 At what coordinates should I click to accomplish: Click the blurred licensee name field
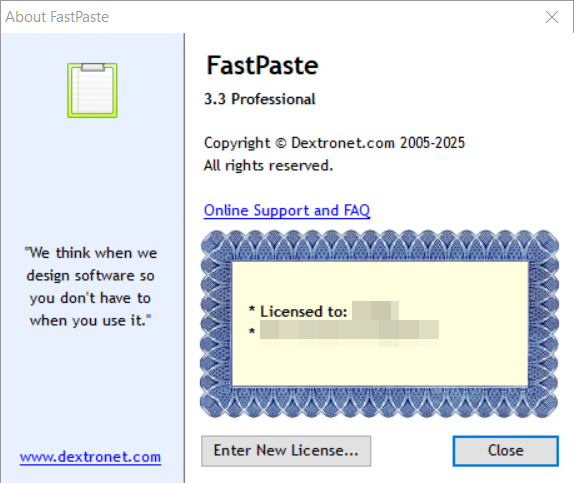[x=376, y=311]
